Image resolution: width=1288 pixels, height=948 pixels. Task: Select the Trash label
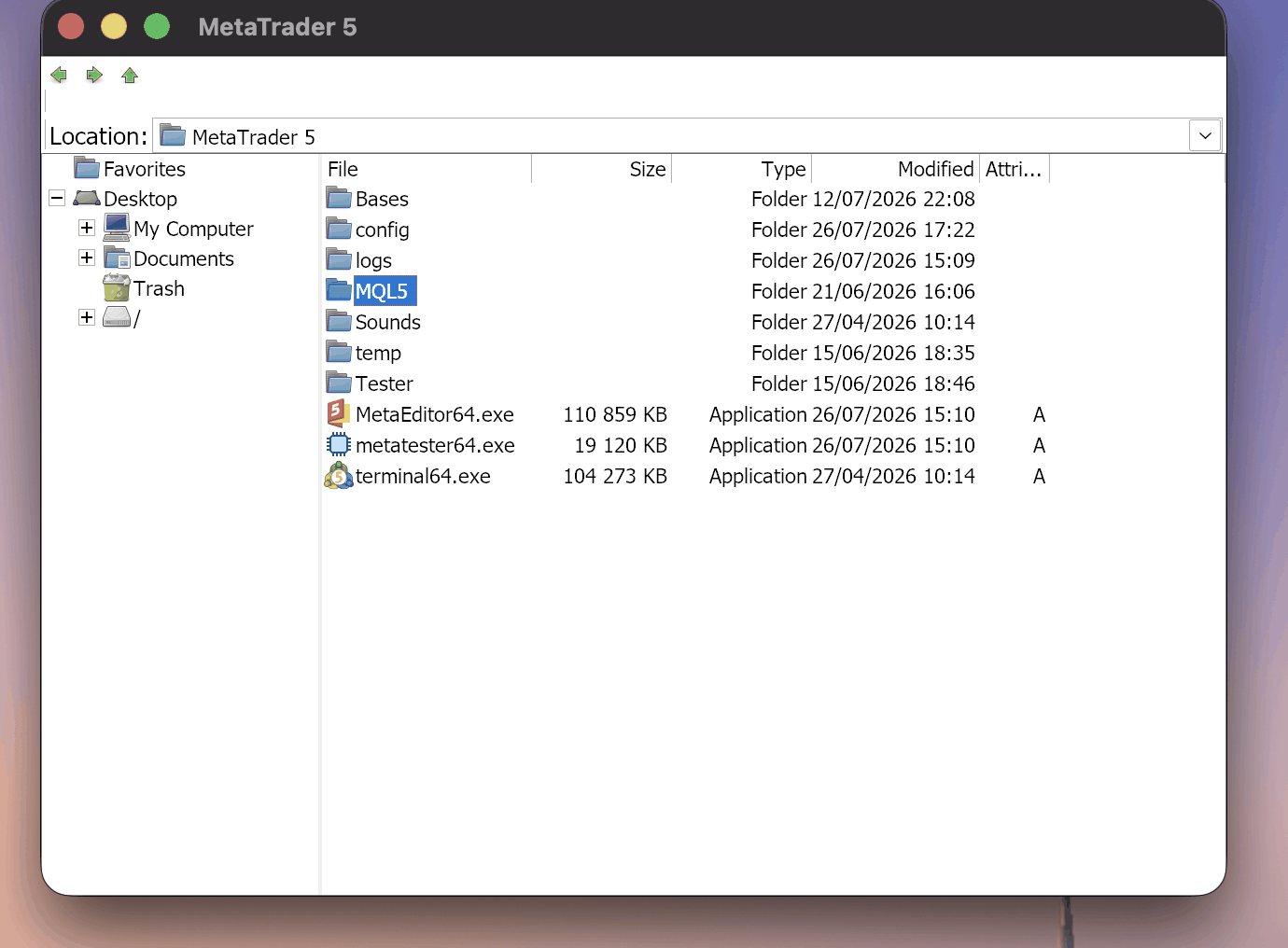(x=159, y=288)
